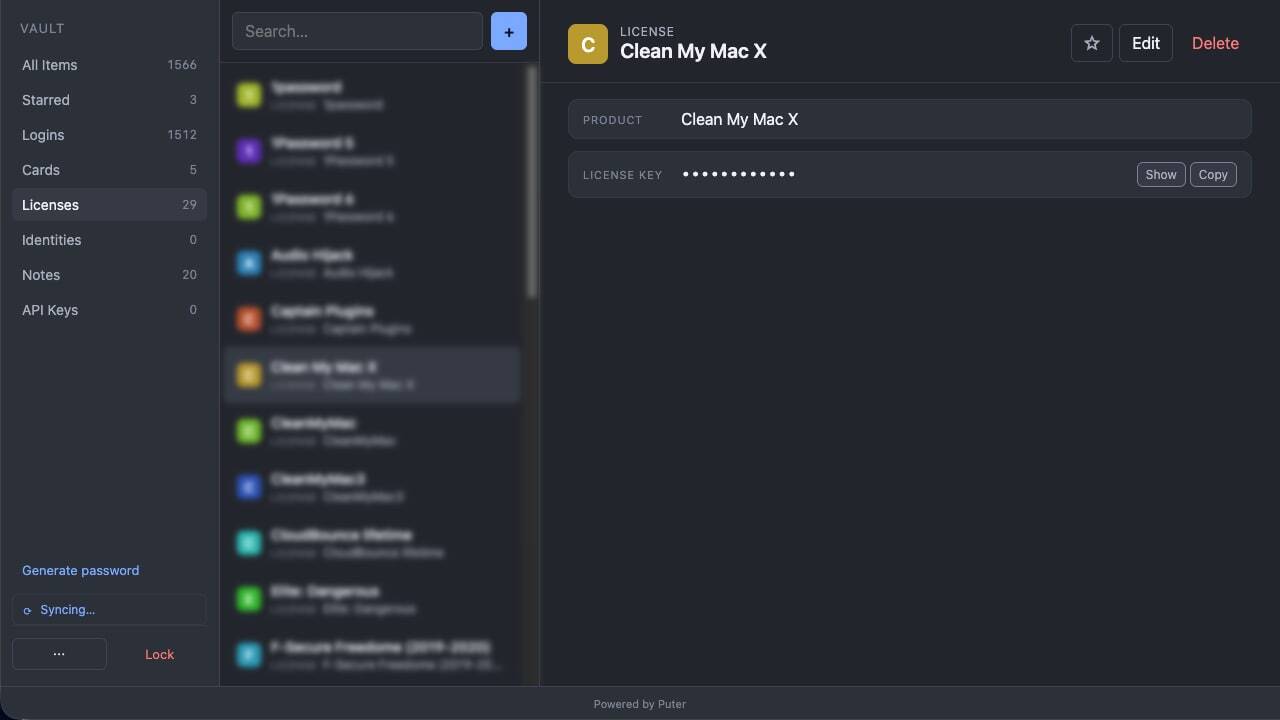Screen dimensions: 1280x720
Task: Focus the Search field
Action: (357, 32)
